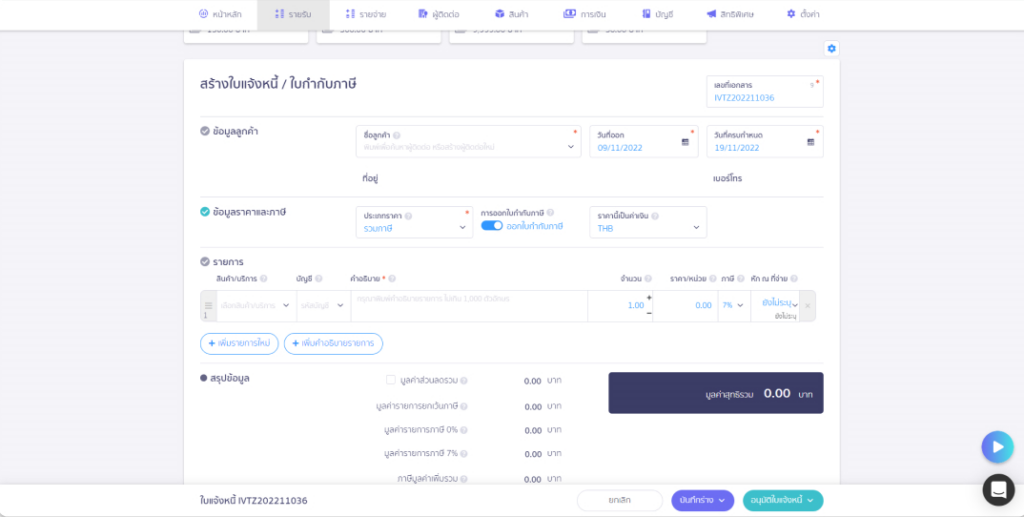
Task: Decrease quantity with the minus stepper
Action: [649, 313]
